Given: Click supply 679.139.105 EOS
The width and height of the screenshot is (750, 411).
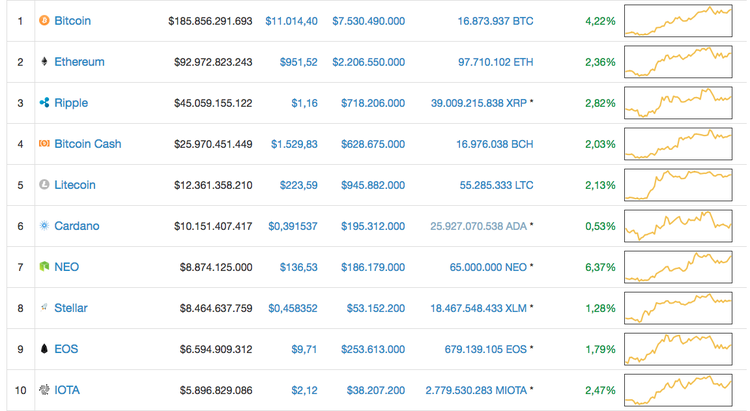Looking at the screenshot, I should (486, 349).
